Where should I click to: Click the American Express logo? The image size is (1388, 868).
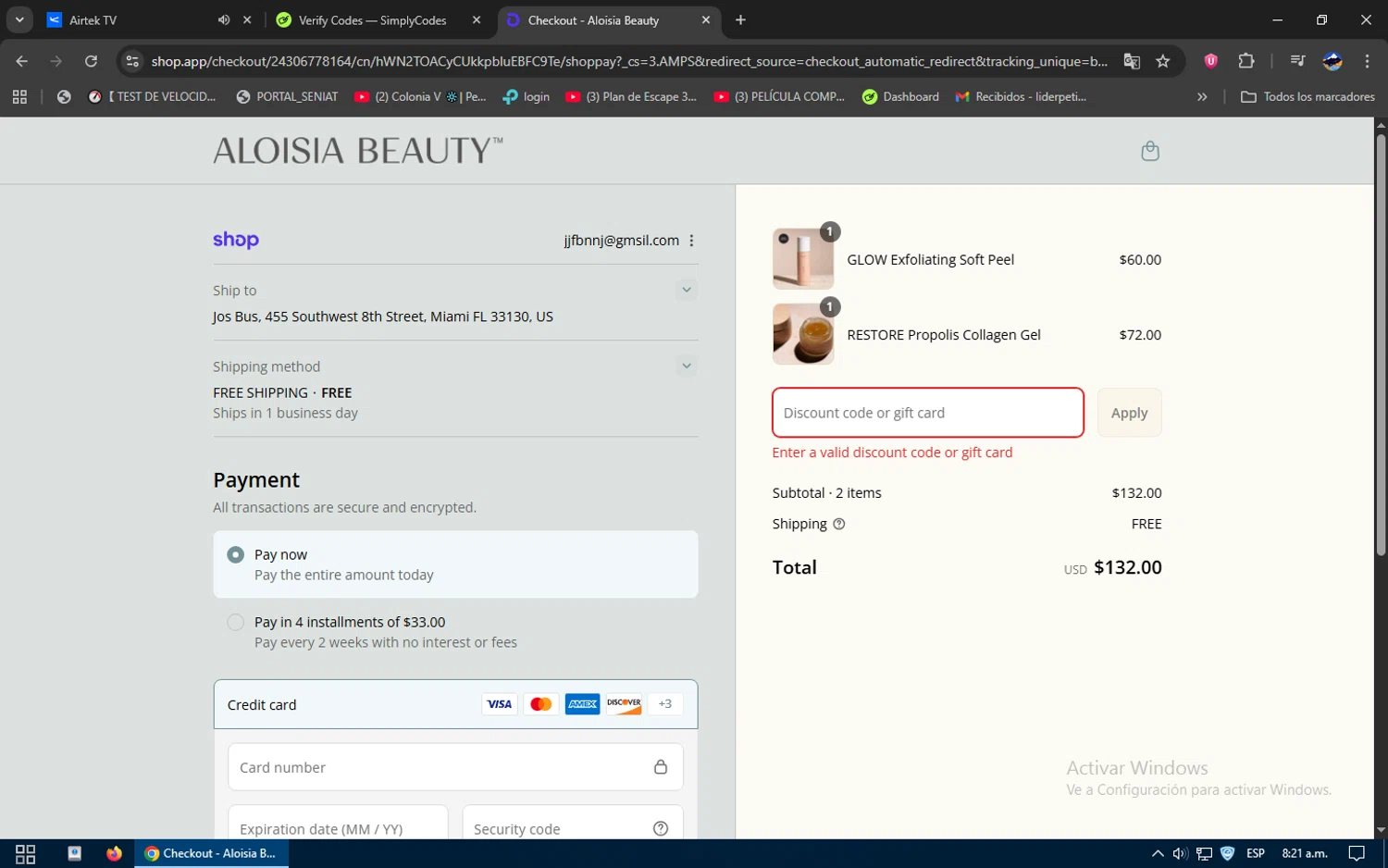coord(583,704)
